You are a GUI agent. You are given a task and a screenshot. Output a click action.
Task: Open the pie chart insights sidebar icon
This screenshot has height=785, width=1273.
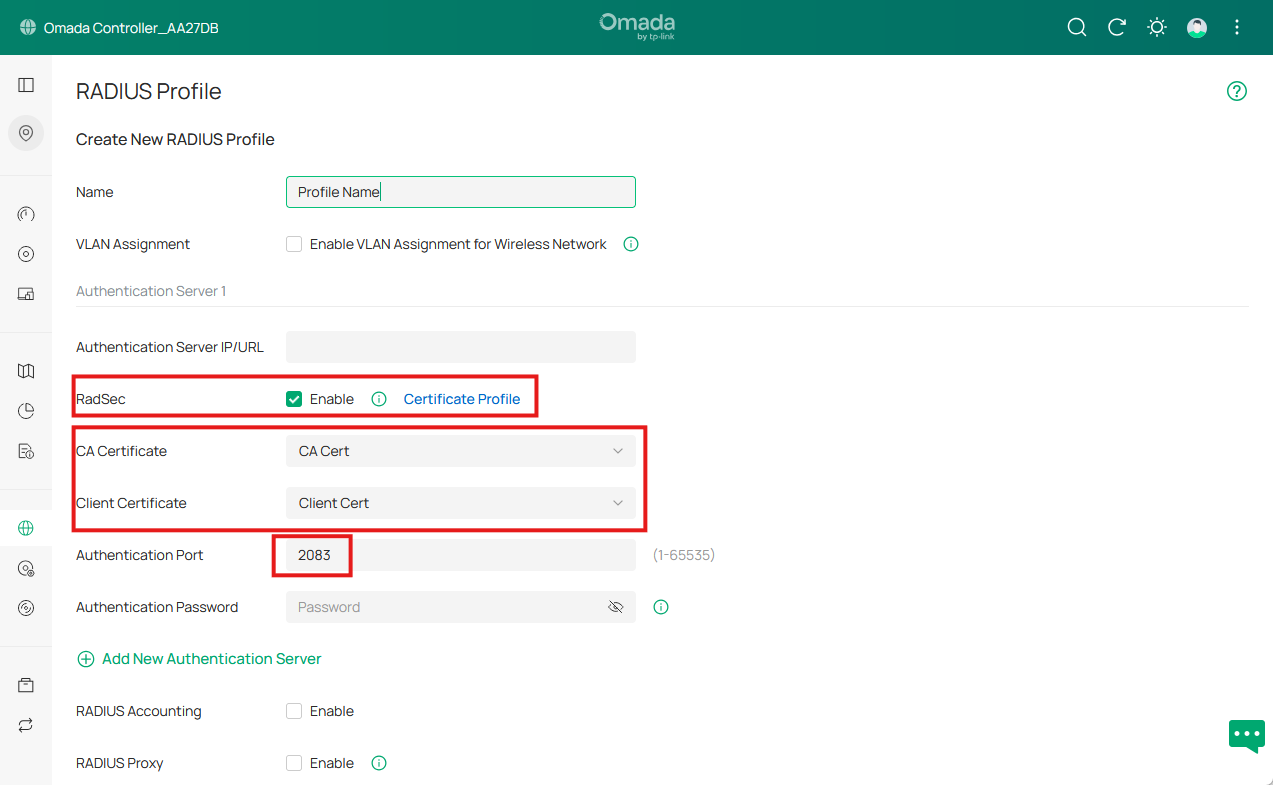[25, 410]
